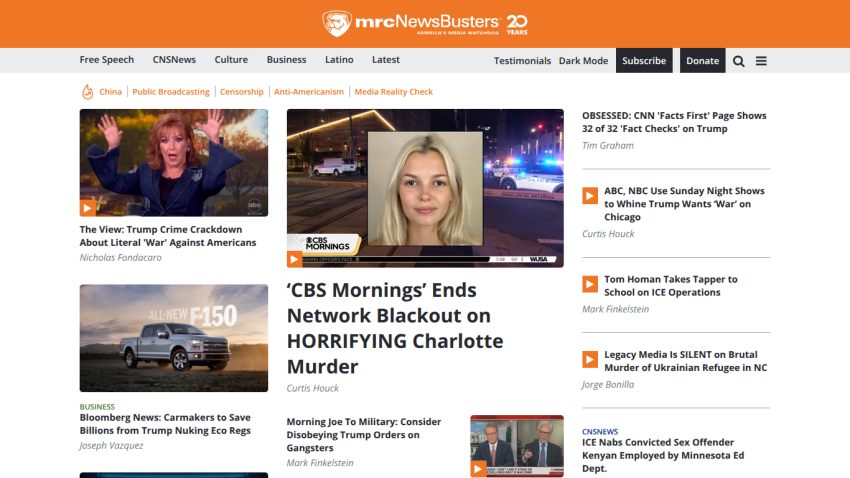
Task: Play icon beside Tom Homan Takes Tapper story
Action: tap(590, 284)
